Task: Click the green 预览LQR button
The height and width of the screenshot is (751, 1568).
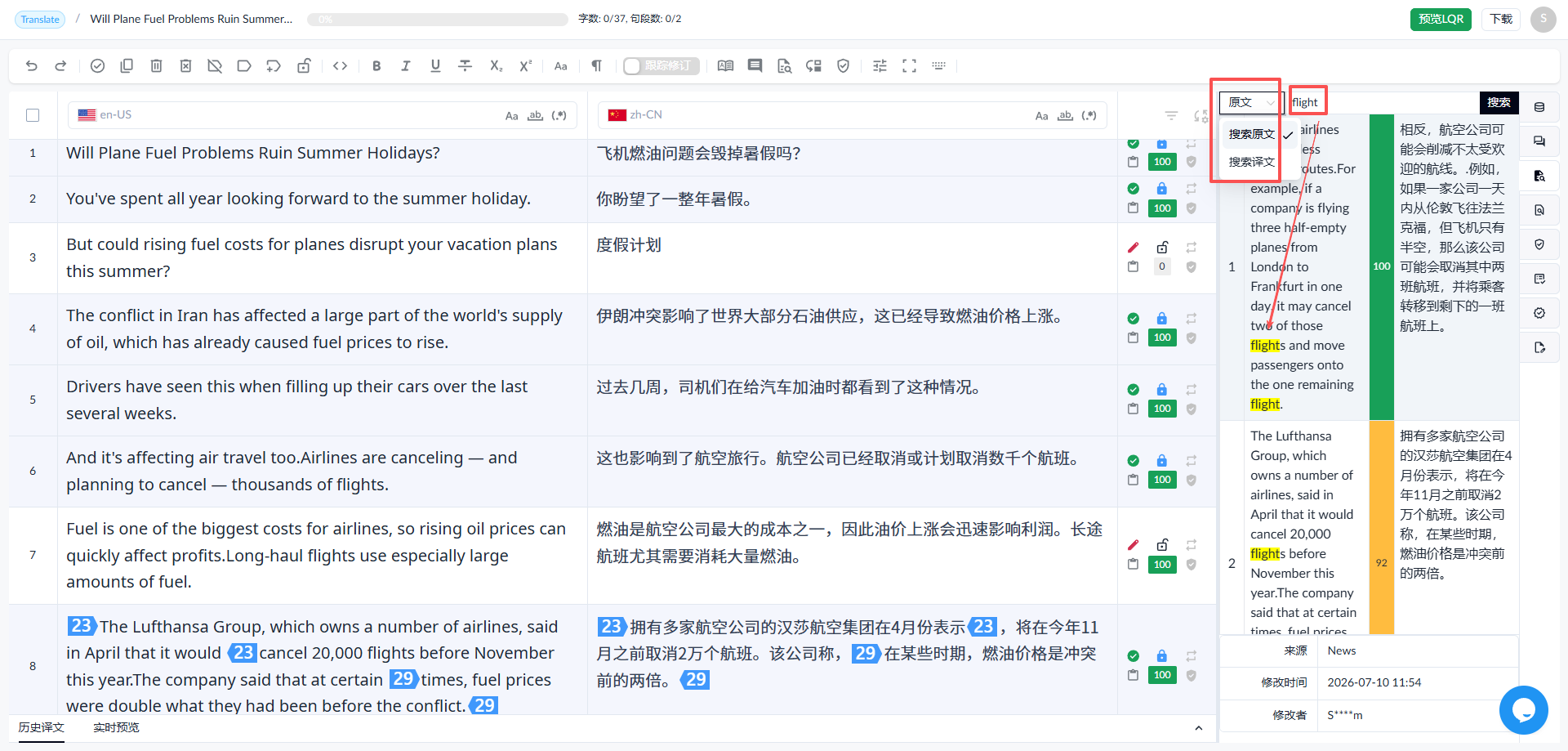Action: [x=1441, y=19]
